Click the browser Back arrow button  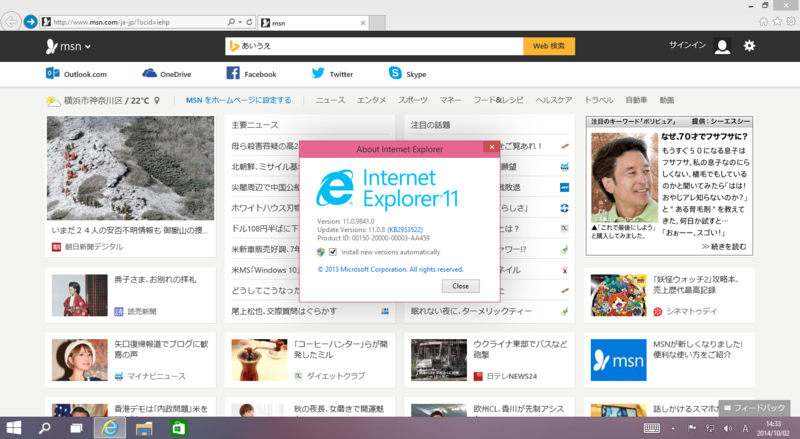[11, 22]
